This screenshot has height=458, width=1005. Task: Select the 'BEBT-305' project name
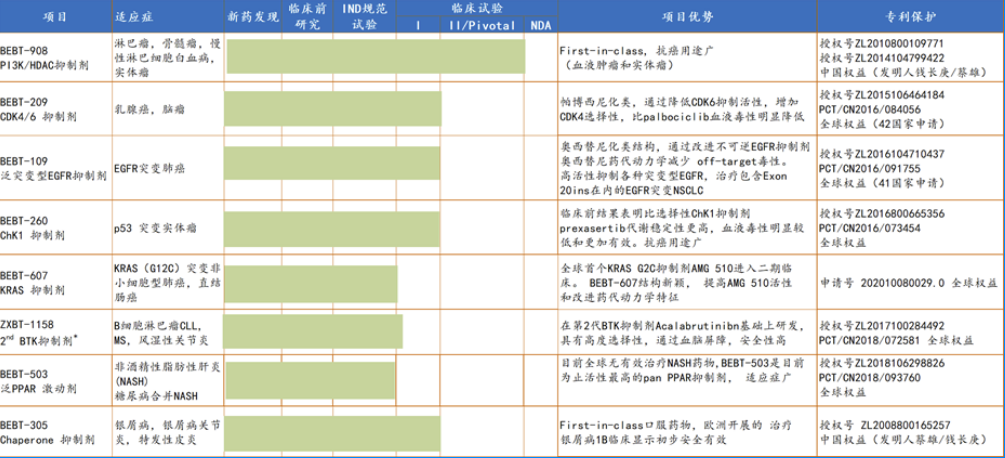(24, 425)
